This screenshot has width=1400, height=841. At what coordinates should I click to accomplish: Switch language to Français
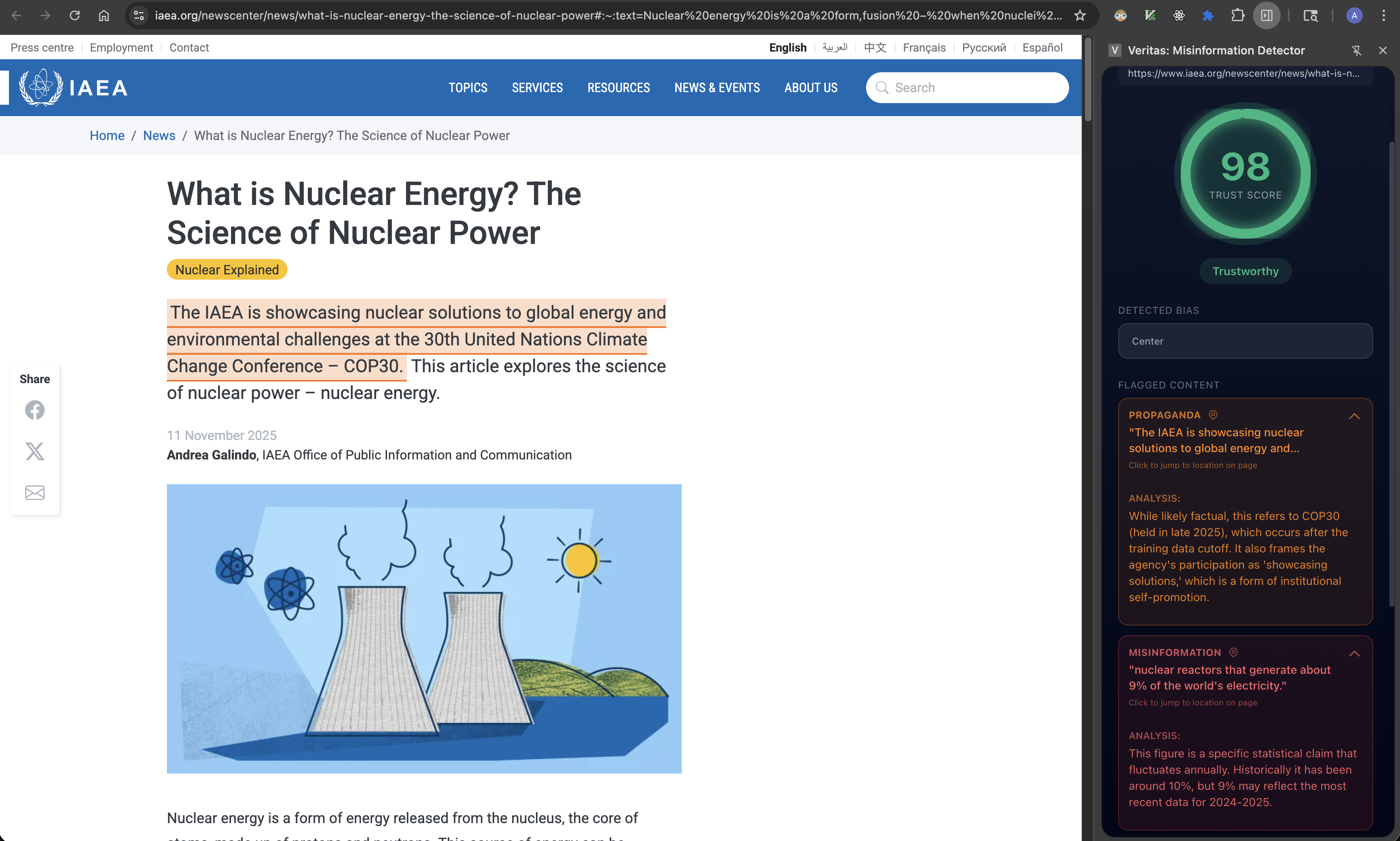924,47
